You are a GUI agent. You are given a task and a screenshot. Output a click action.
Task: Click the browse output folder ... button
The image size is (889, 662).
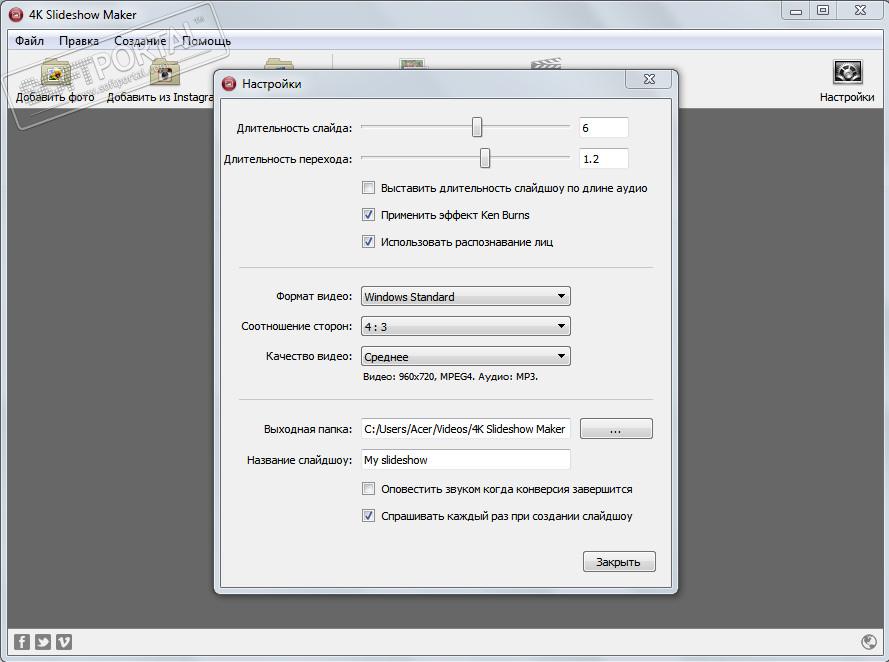[616, 428]
